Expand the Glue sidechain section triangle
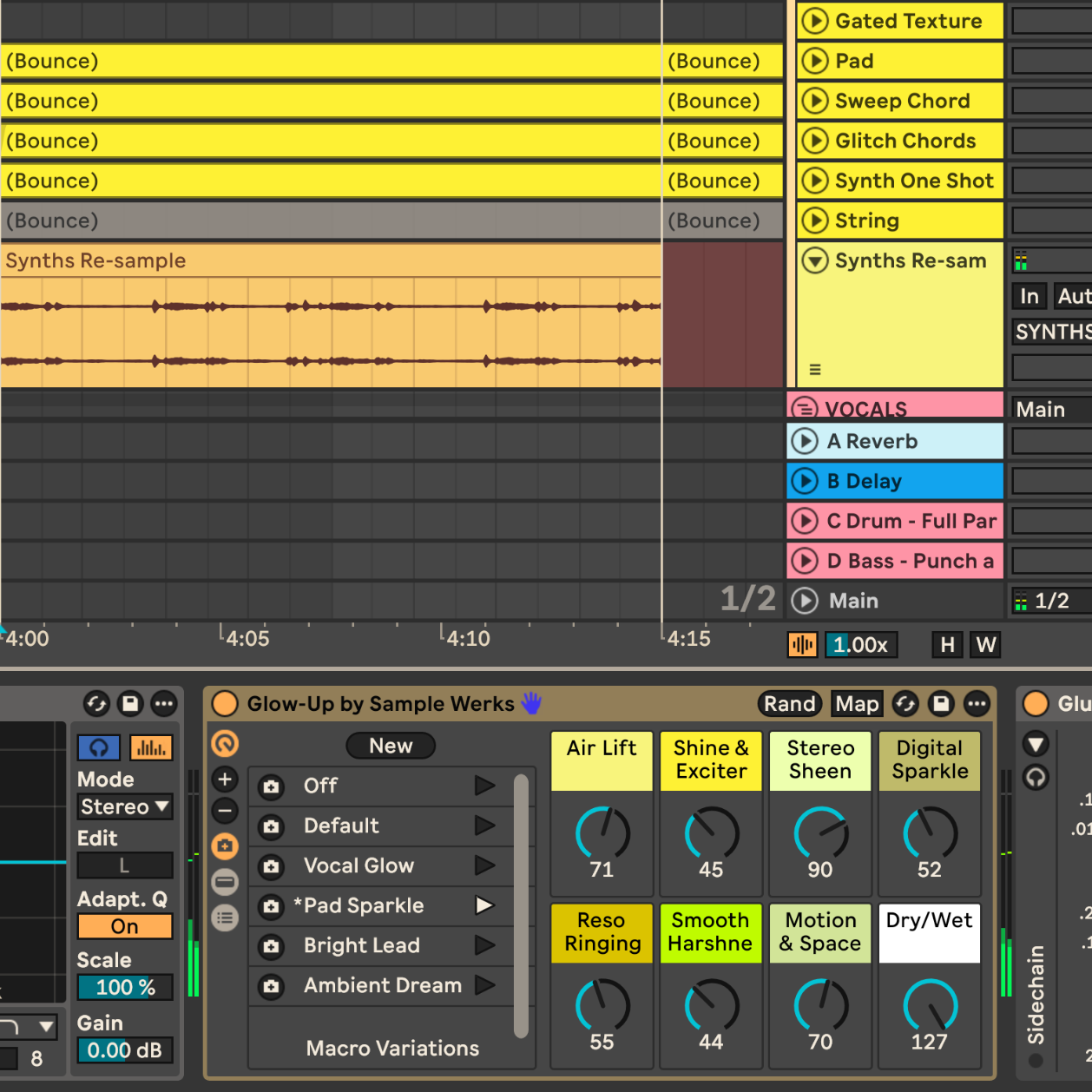 pos(1036,744)
